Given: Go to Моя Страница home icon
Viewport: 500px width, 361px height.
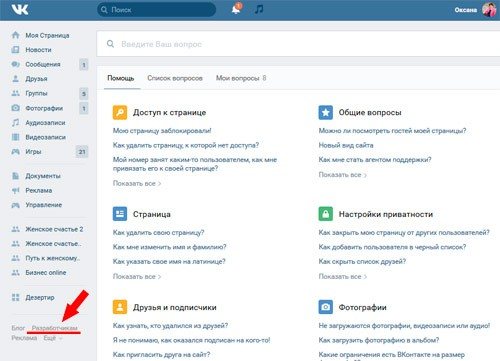Looking at the screenshot, I should 15,35.
